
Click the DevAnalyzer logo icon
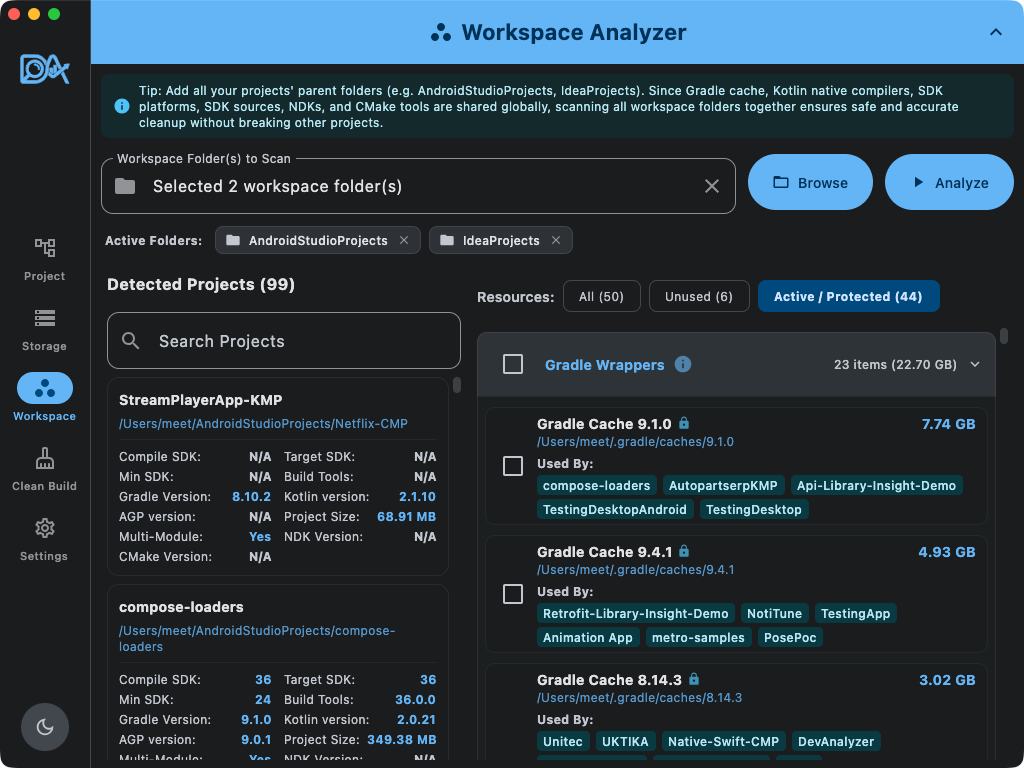[x=44, y=69]
